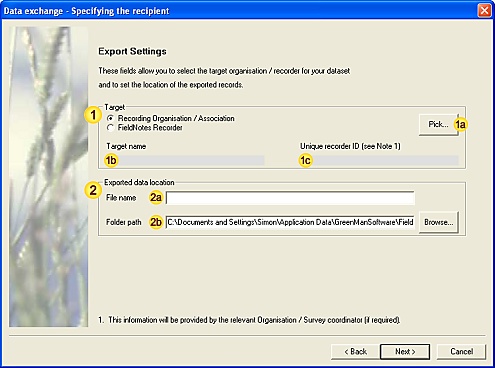Click the 'Exported data location' group title
Viewport: 495px width, 368px height.
pos(139,182)
